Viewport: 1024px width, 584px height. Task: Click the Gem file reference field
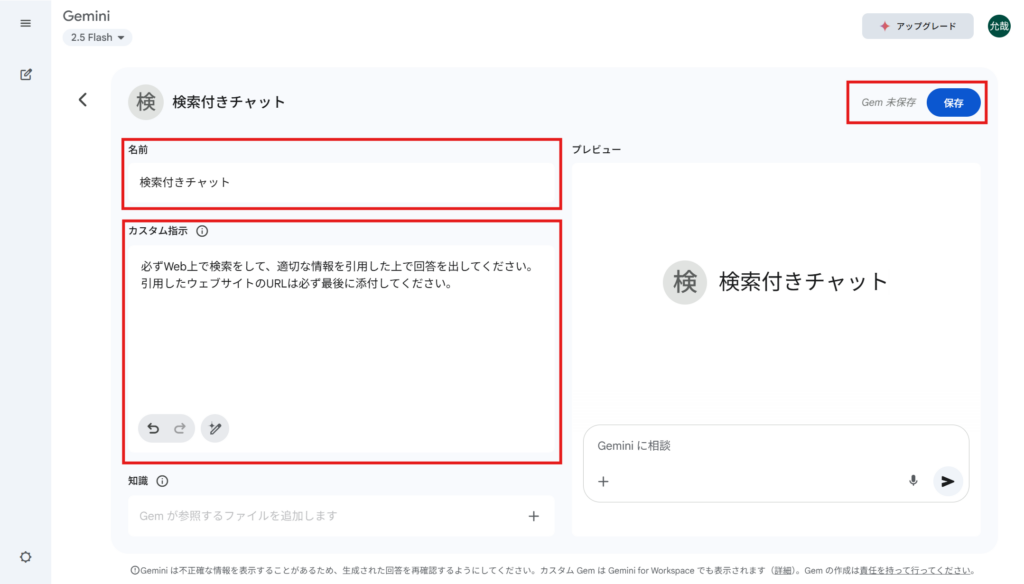[341, 516]
